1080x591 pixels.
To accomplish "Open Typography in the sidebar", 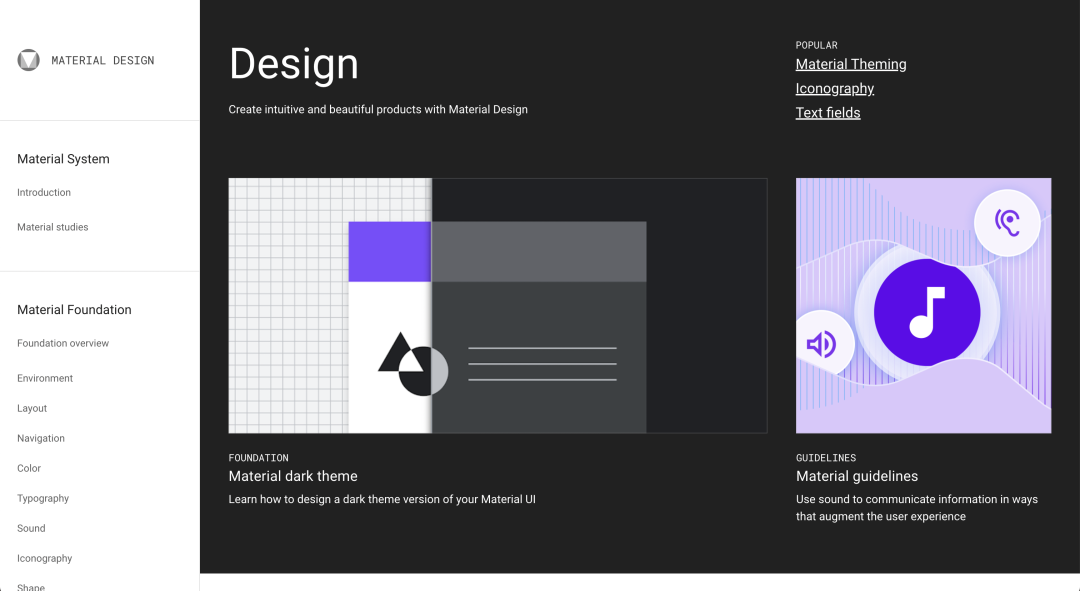I will [43, 499].
